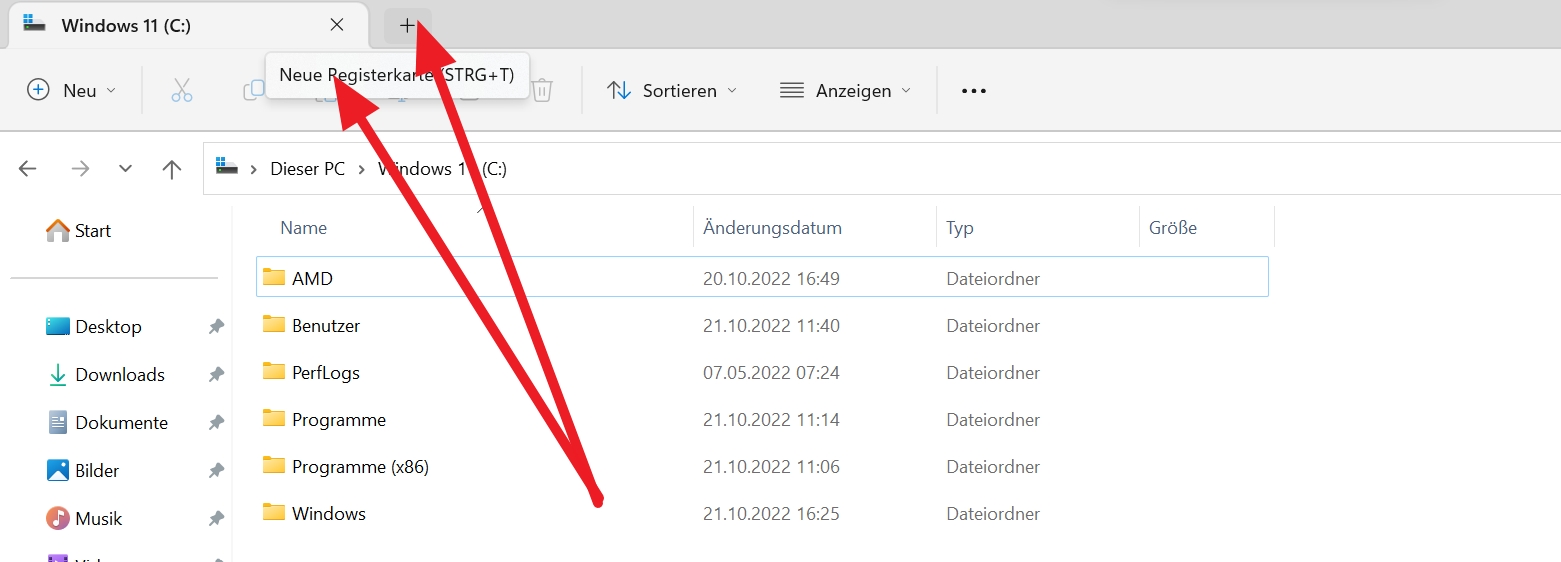Viewport: 1561px width, 562px height.
Task: Click pin icon next to Musik
Action: tap(216, 519)
